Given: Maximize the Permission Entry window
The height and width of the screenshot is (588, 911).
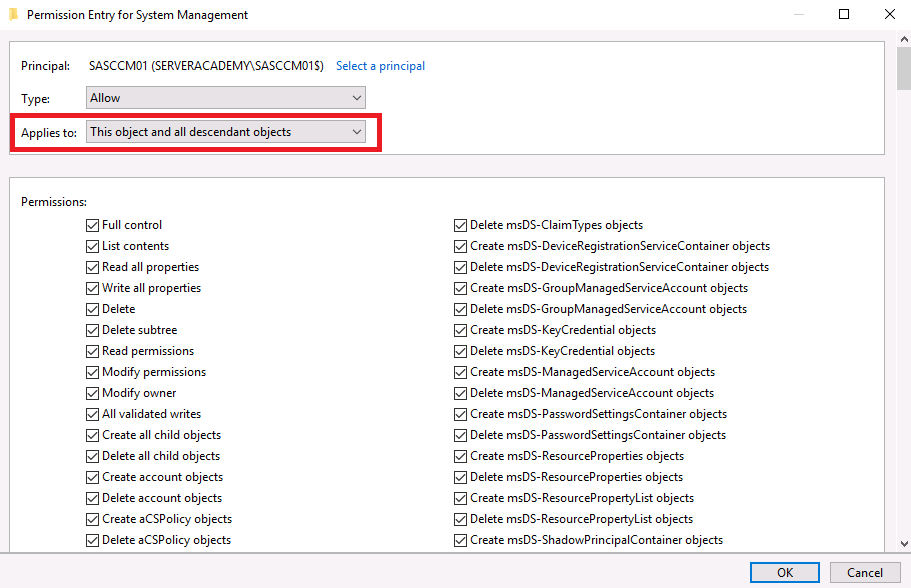Looking at the screenshot, I should tap(844, 14).
